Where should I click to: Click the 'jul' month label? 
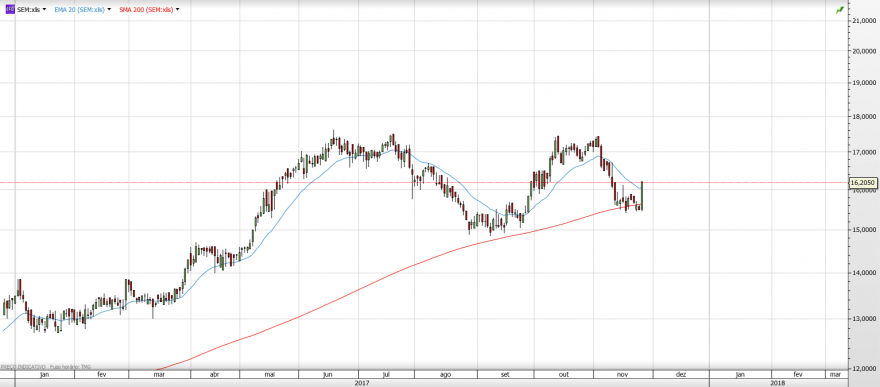[x=386, y=374]
